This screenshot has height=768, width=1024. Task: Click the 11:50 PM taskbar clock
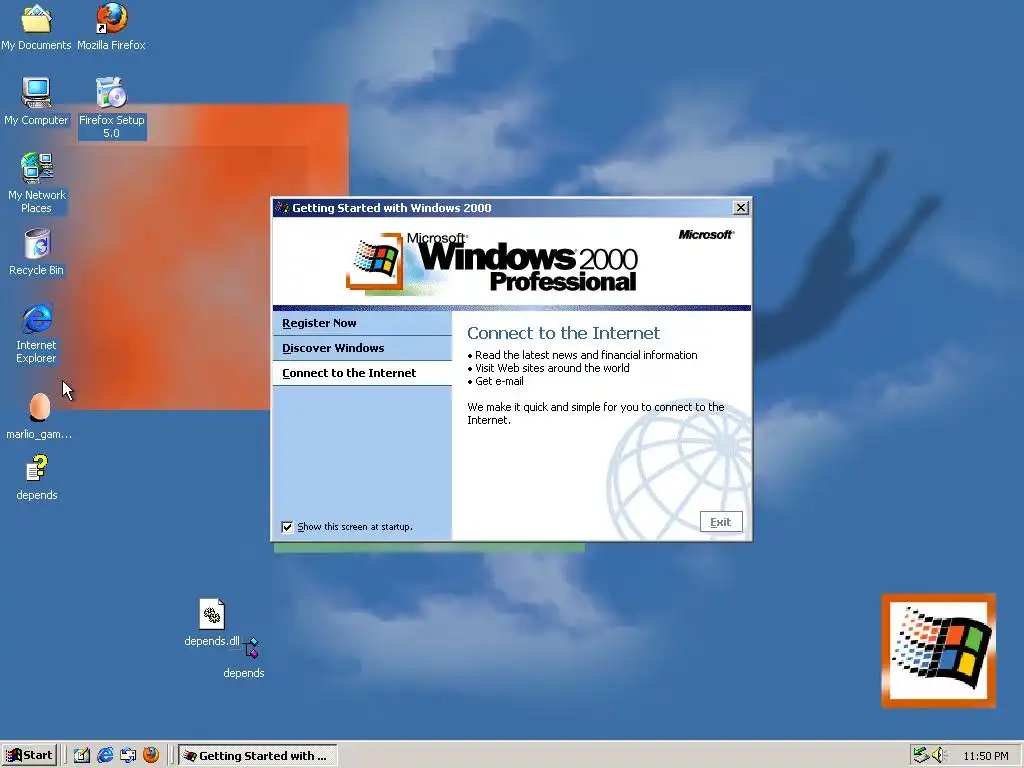click(x=985, y=756)
